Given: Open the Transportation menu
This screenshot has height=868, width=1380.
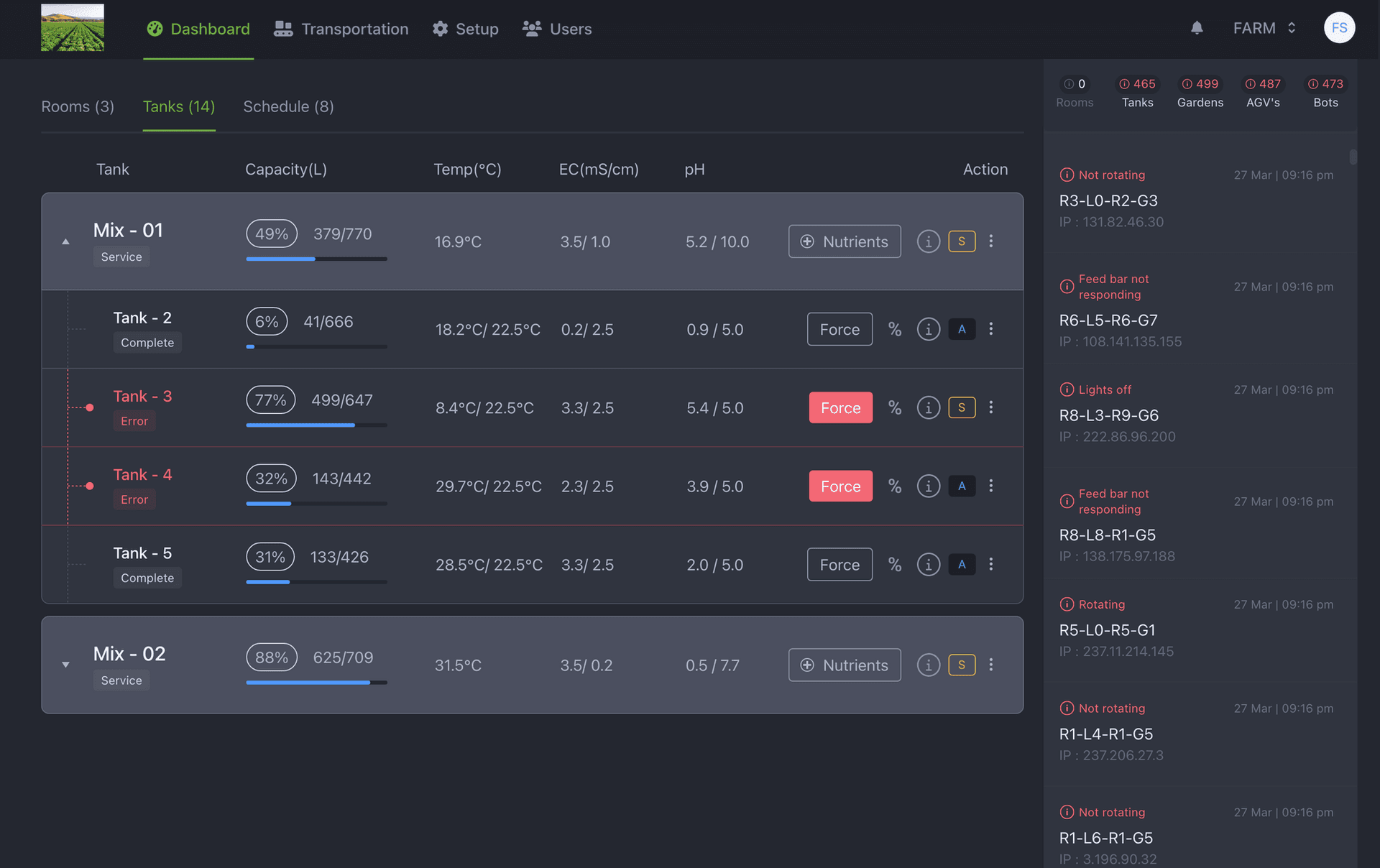Looking at the screenshot, I should (341, 29).
